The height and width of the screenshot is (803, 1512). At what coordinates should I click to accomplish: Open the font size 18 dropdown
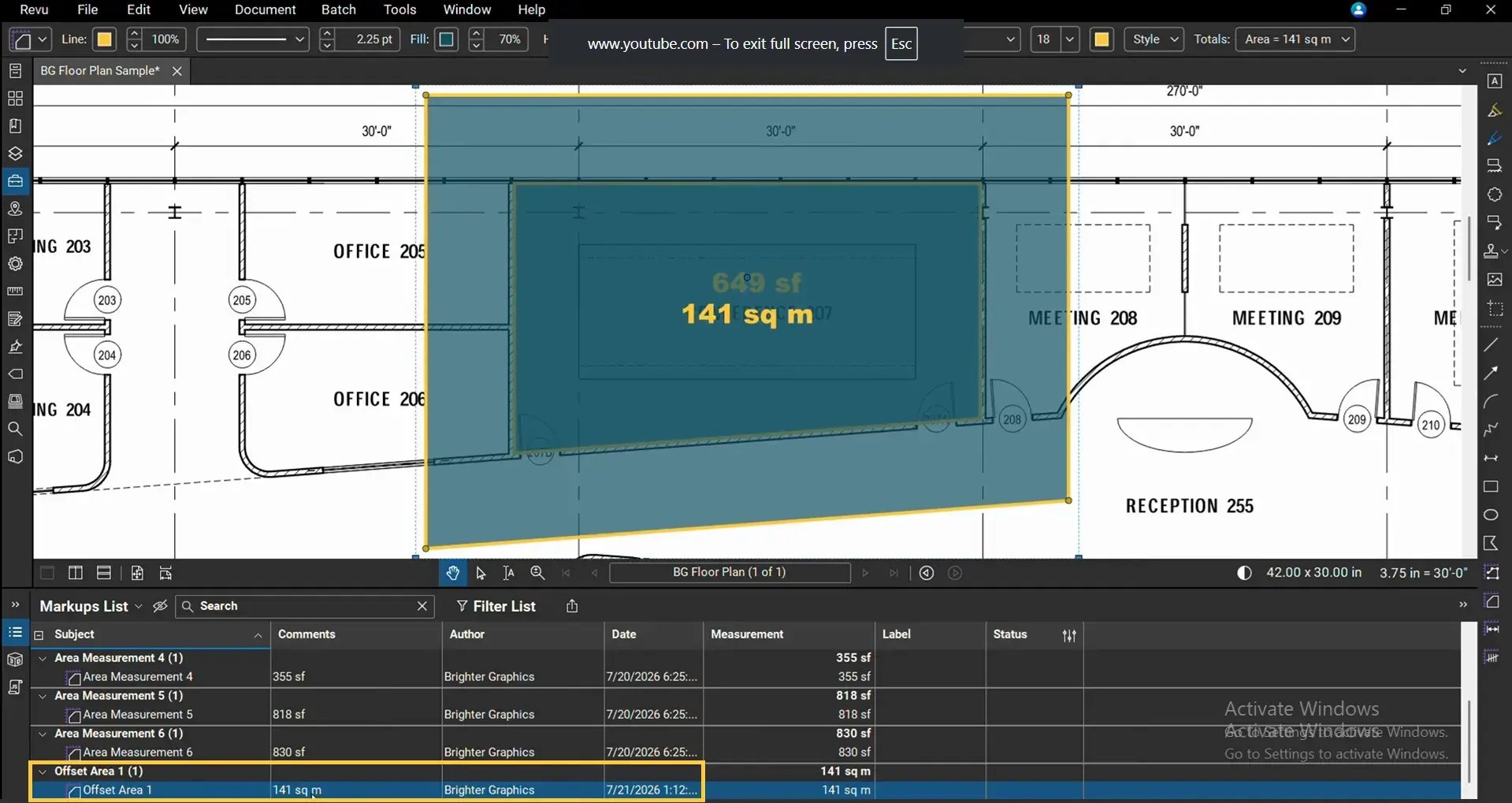click(1070, 39)
